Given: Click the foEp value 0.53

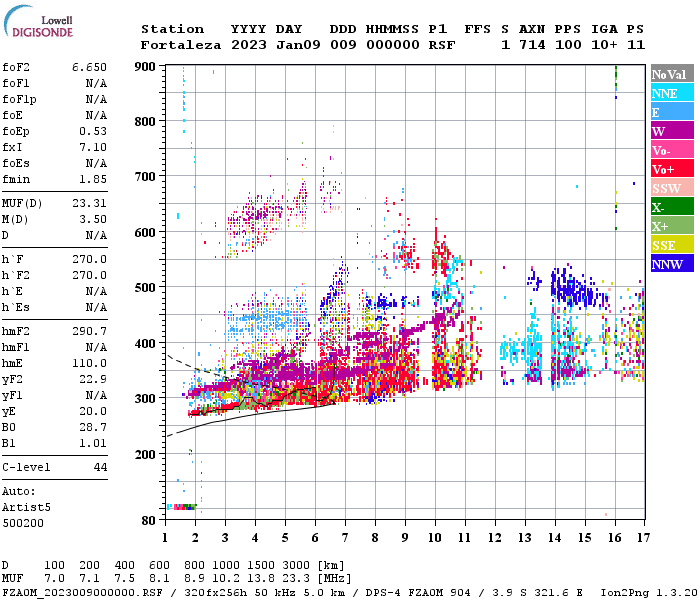Looking at the screenshot, I should (93, 131).
